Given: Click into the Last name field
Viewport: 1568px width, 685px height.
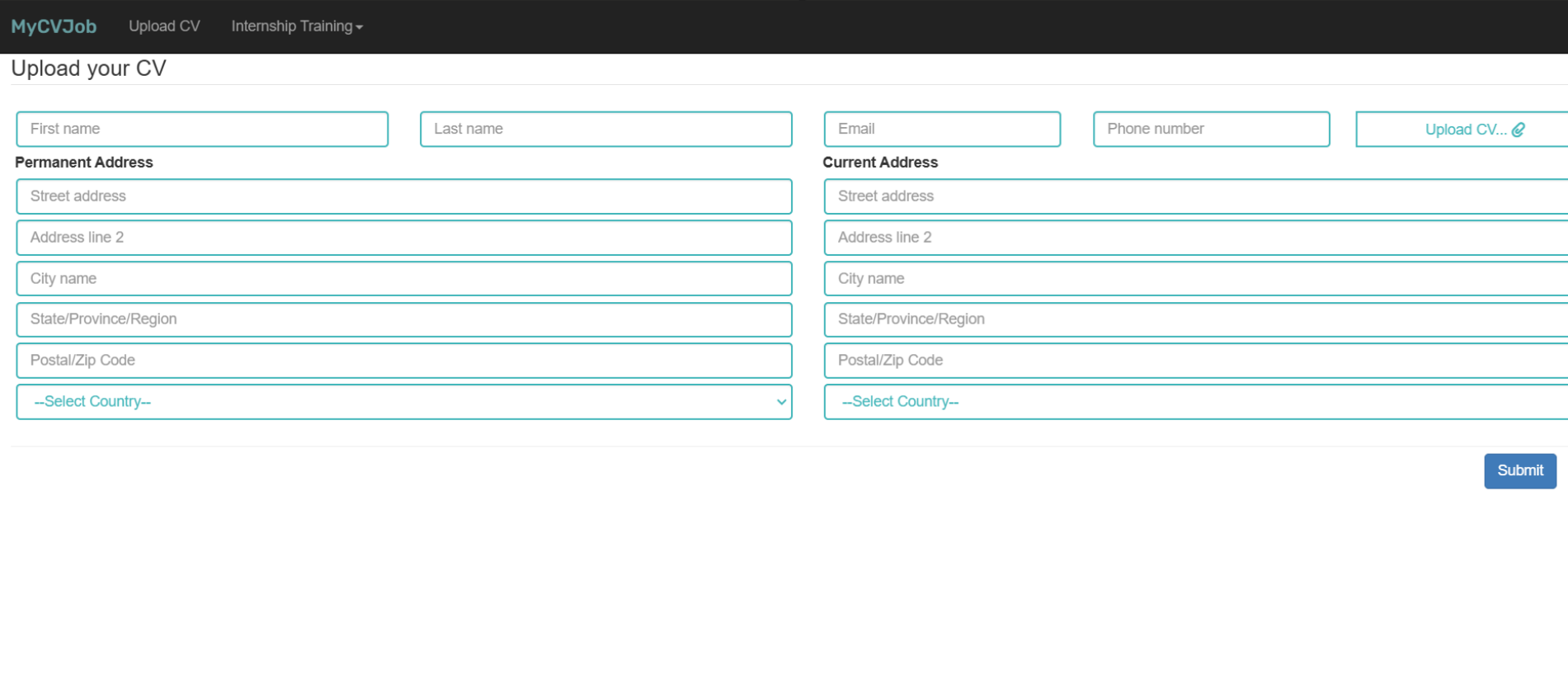Looking at the screenshot, I should [605, 130].
